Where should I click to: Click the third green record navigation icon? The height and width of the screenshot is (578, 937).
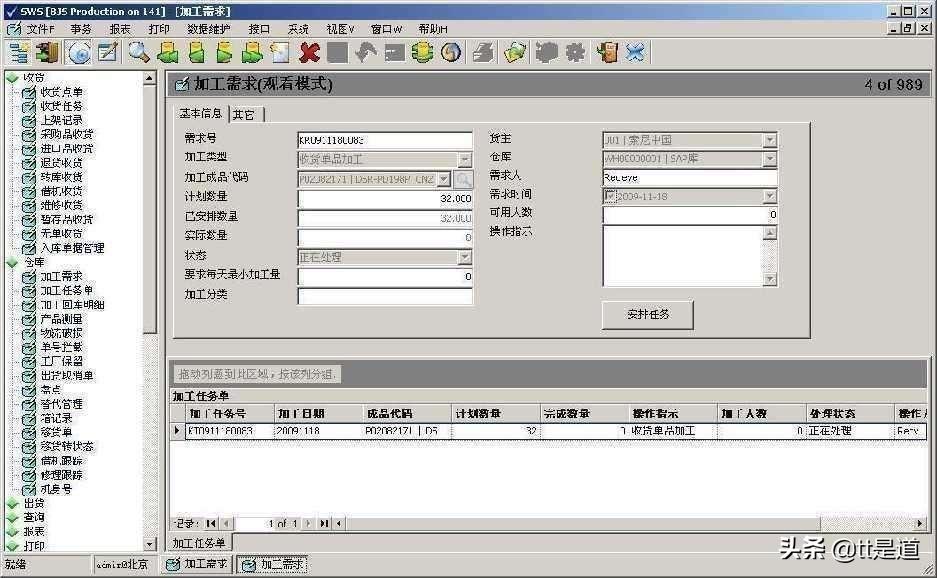[224, 53]
